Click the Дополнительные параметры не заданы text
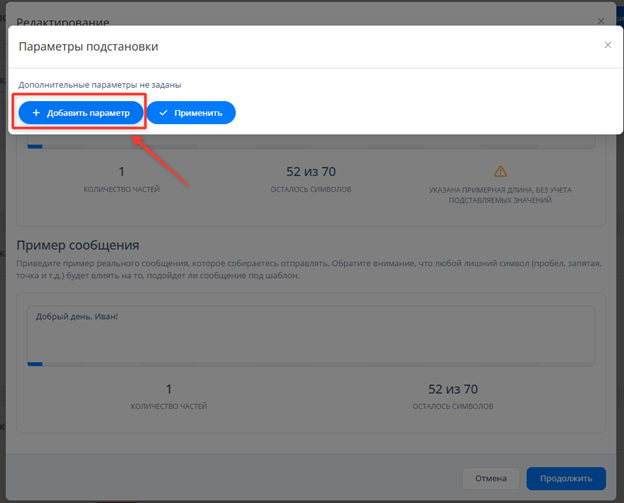Screen dimensions: 624x503 pyautogui.click(x=106, y=85)
